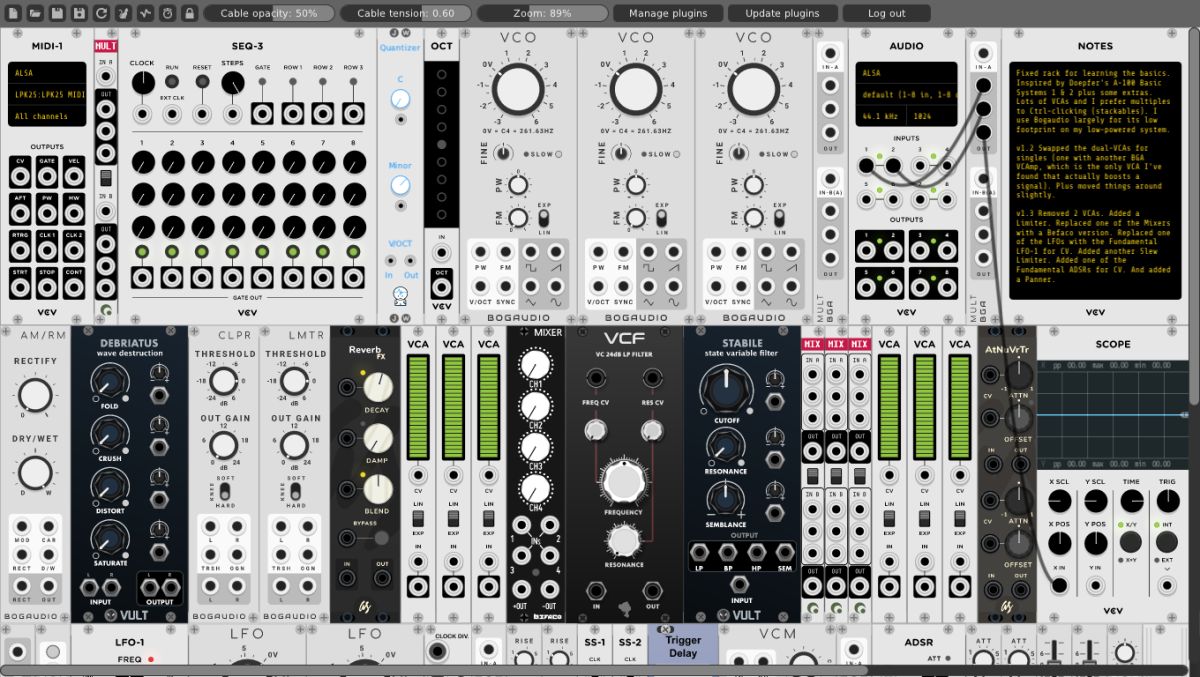Click the Update plugins button

pyautogui.click(x=782, y=13)
